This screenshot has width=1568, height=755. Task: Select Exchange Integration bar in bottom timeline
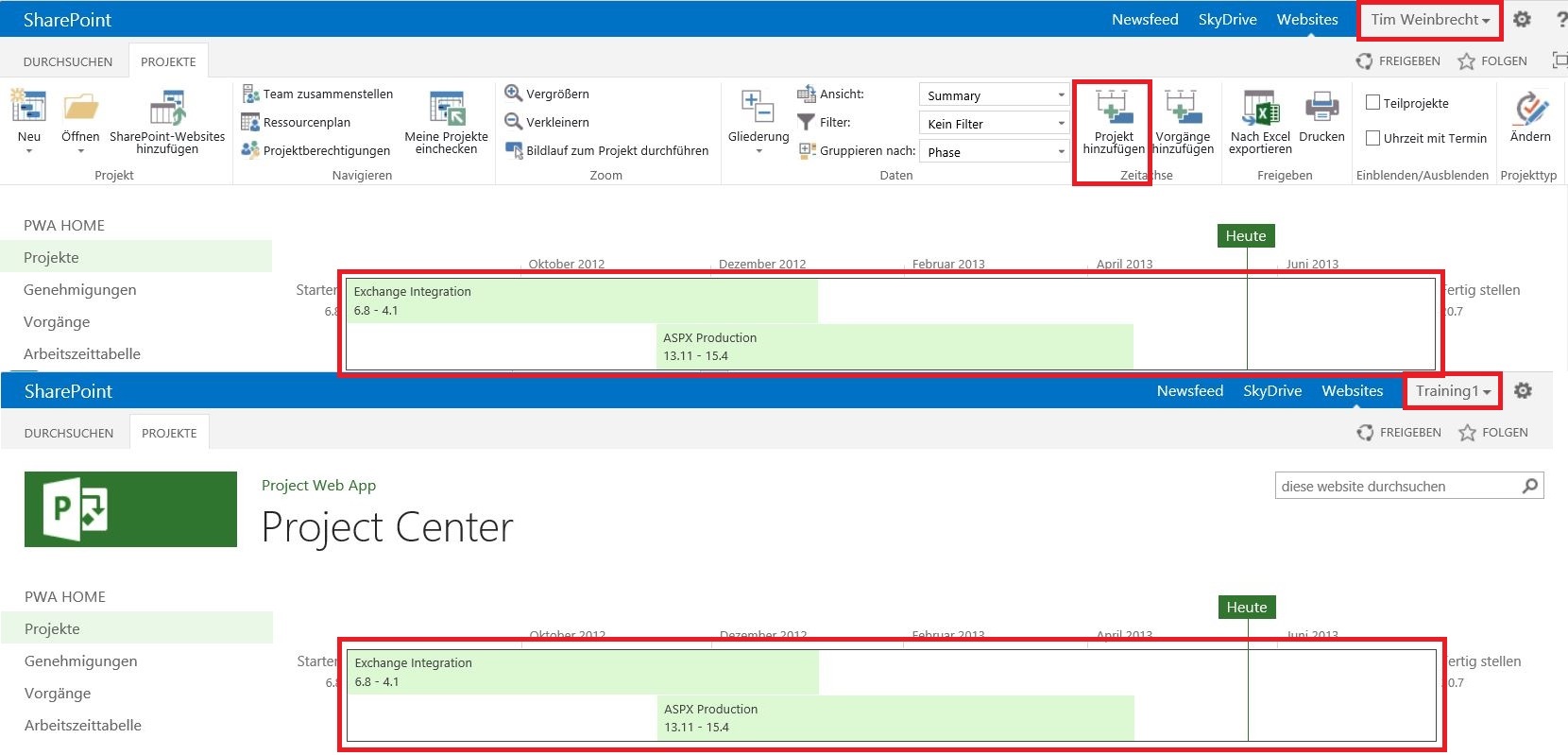click(583, 672)
